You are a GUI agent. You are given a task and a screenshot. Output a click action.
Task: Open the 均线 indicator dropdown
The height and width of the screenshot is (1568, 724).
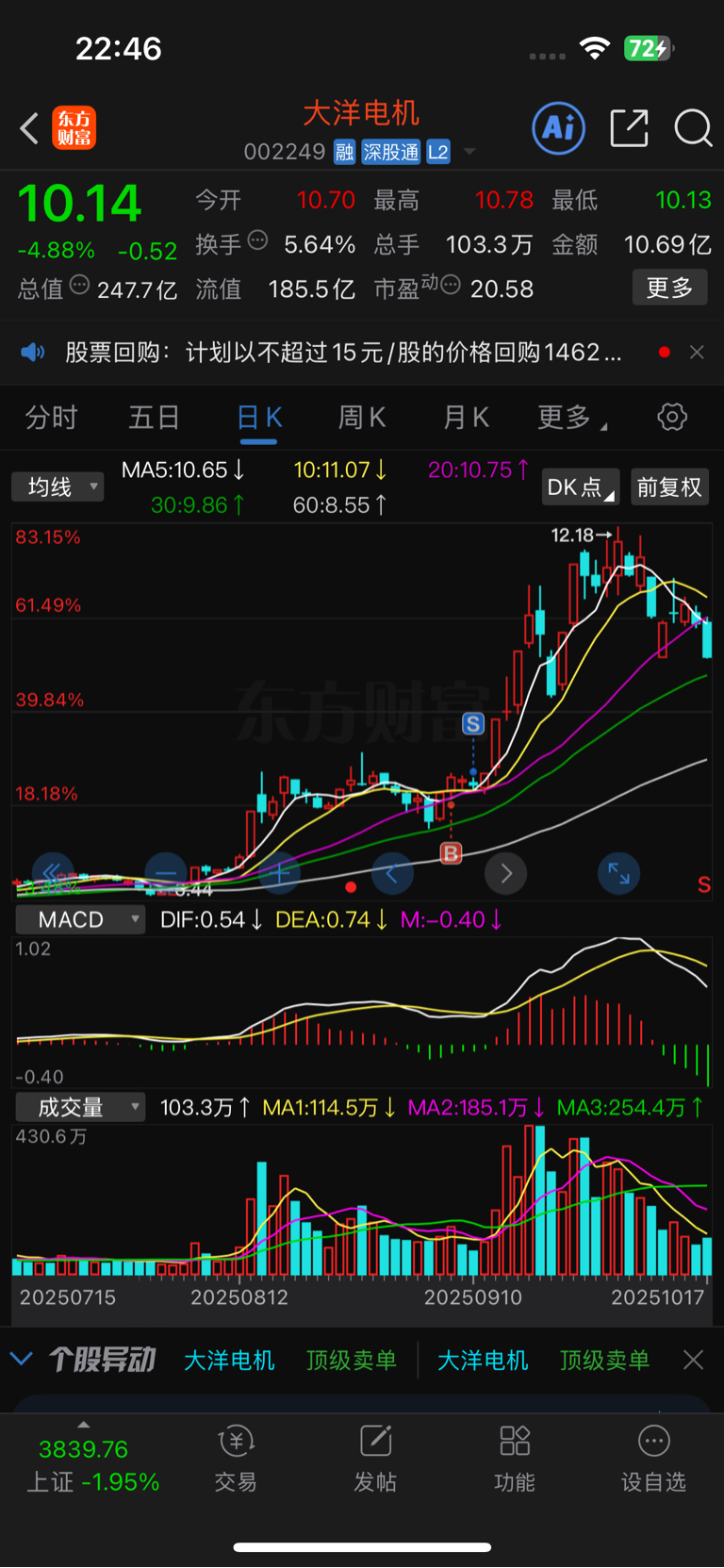pyautogui.click(x=58, y=487)
